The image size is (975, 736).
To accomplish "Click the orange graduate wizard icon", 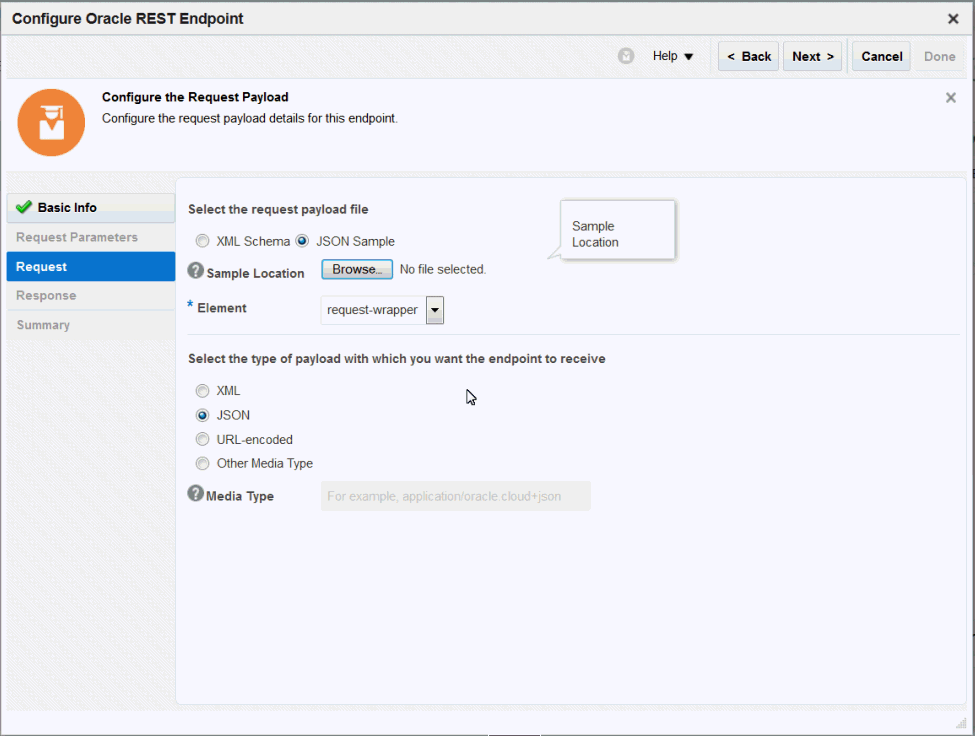I will (51, 122).
